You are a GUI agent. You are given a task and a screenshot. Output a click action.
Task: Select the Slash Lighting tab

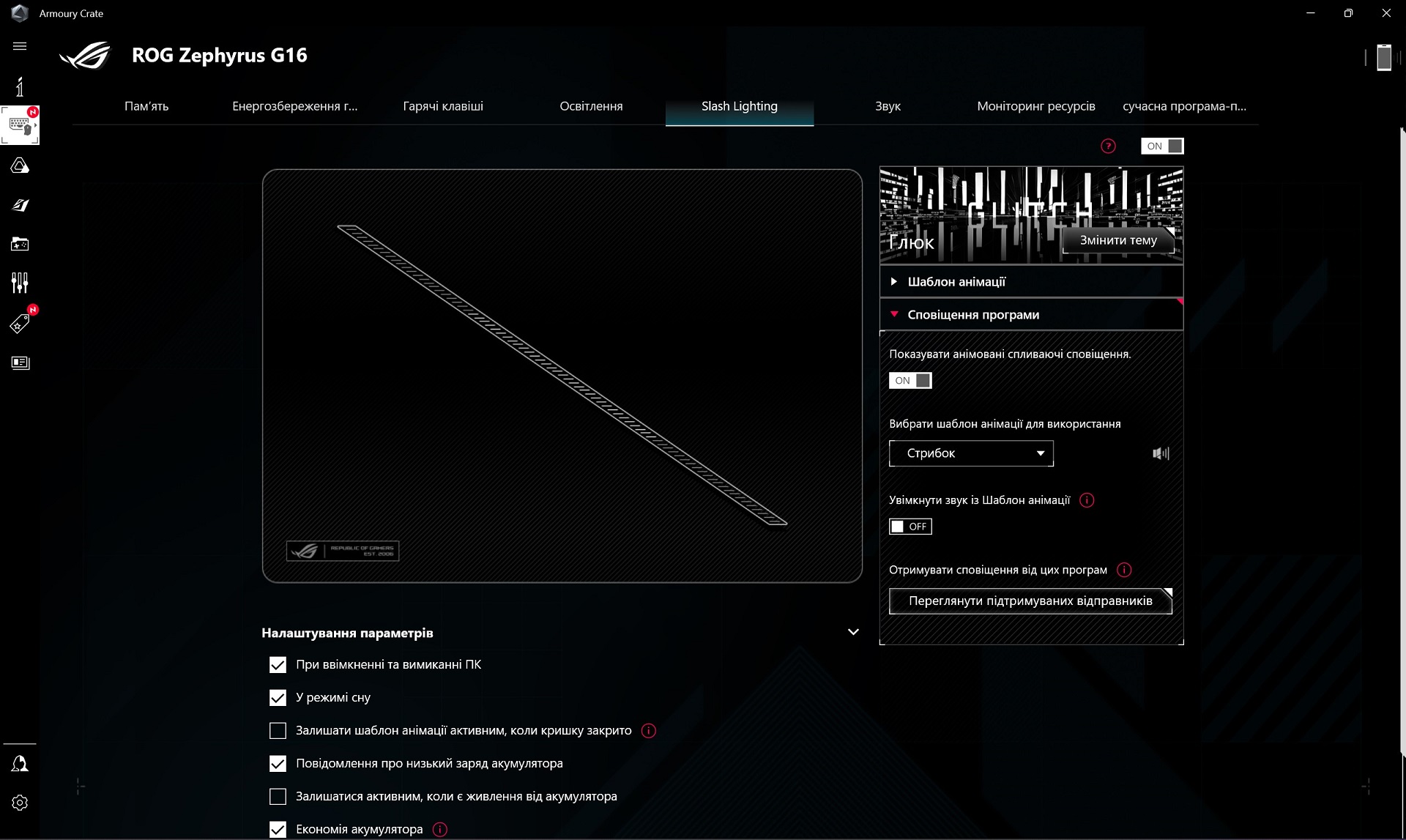[740, 106]
